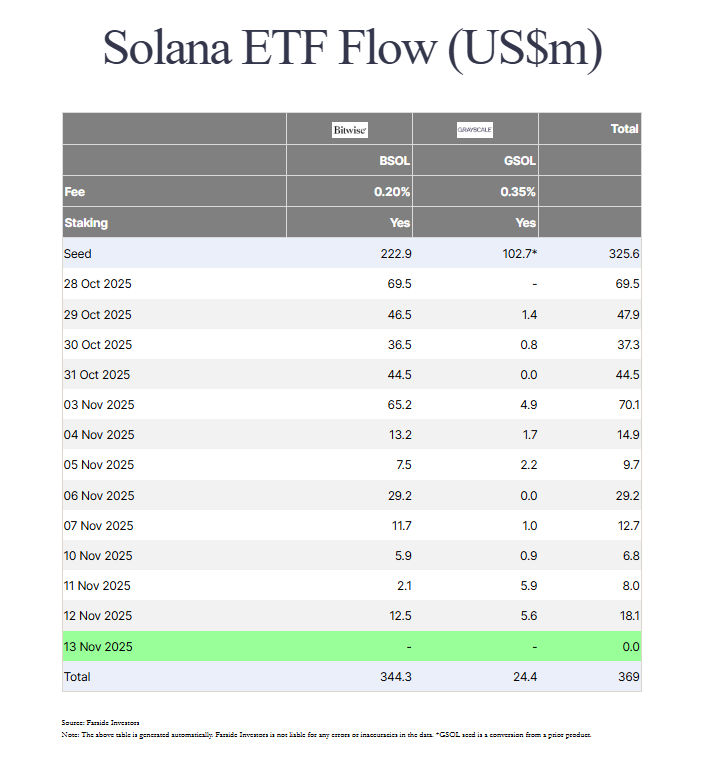Click the Seed row label
Screen dimensions: 701x766
tap(77, 254)
